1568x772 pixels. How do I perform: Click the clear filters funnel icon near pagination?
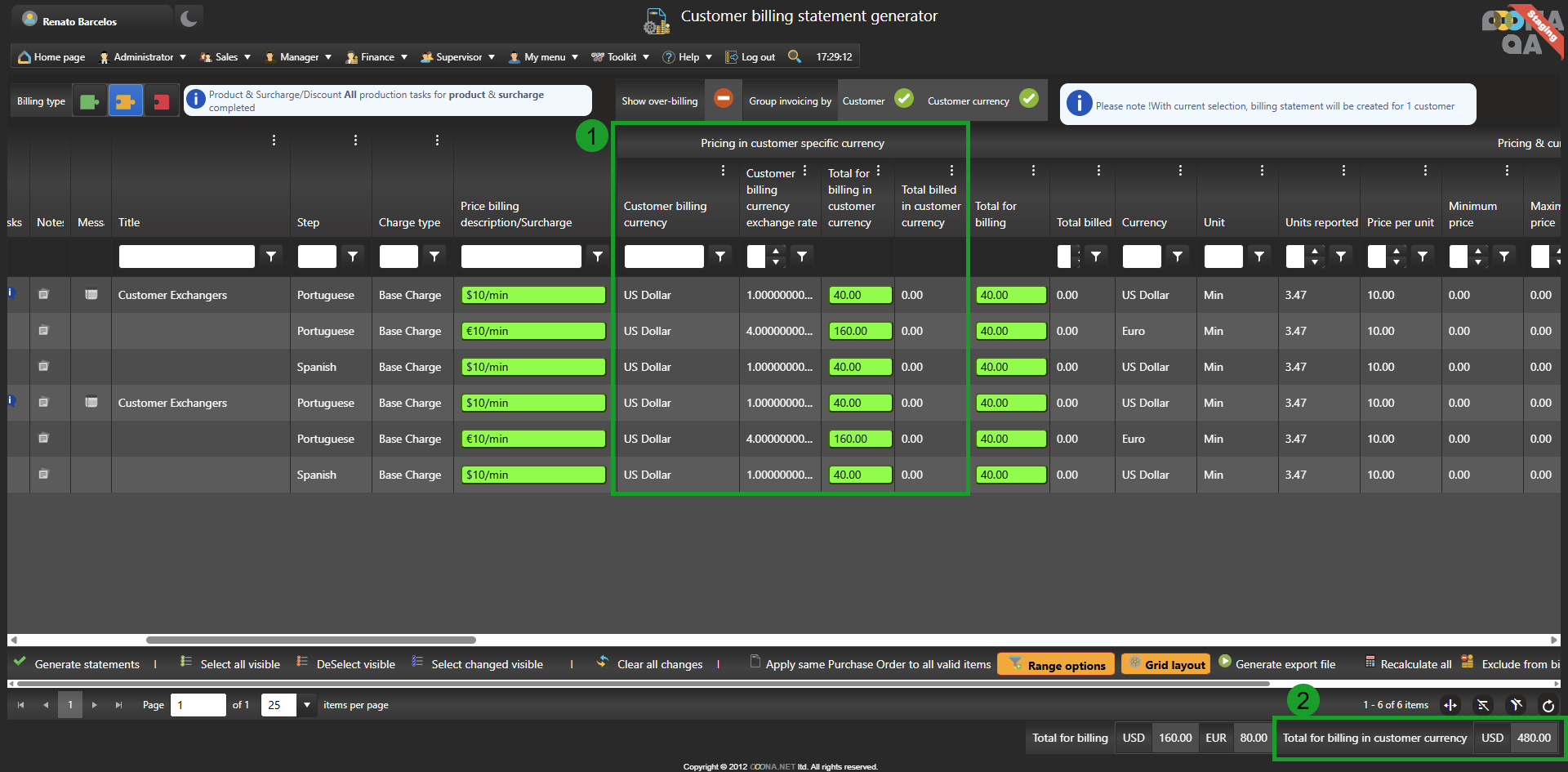coord(1516,705)
